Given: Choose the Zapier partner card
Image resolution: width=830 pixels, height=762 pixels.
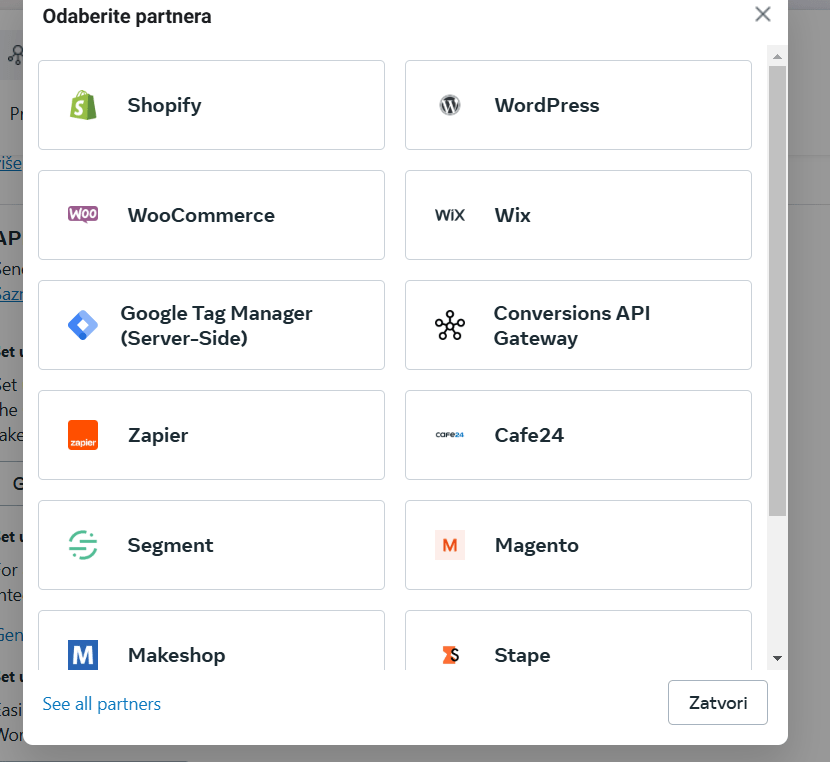Looking at the screenshot, I should [x=211, y=435].
